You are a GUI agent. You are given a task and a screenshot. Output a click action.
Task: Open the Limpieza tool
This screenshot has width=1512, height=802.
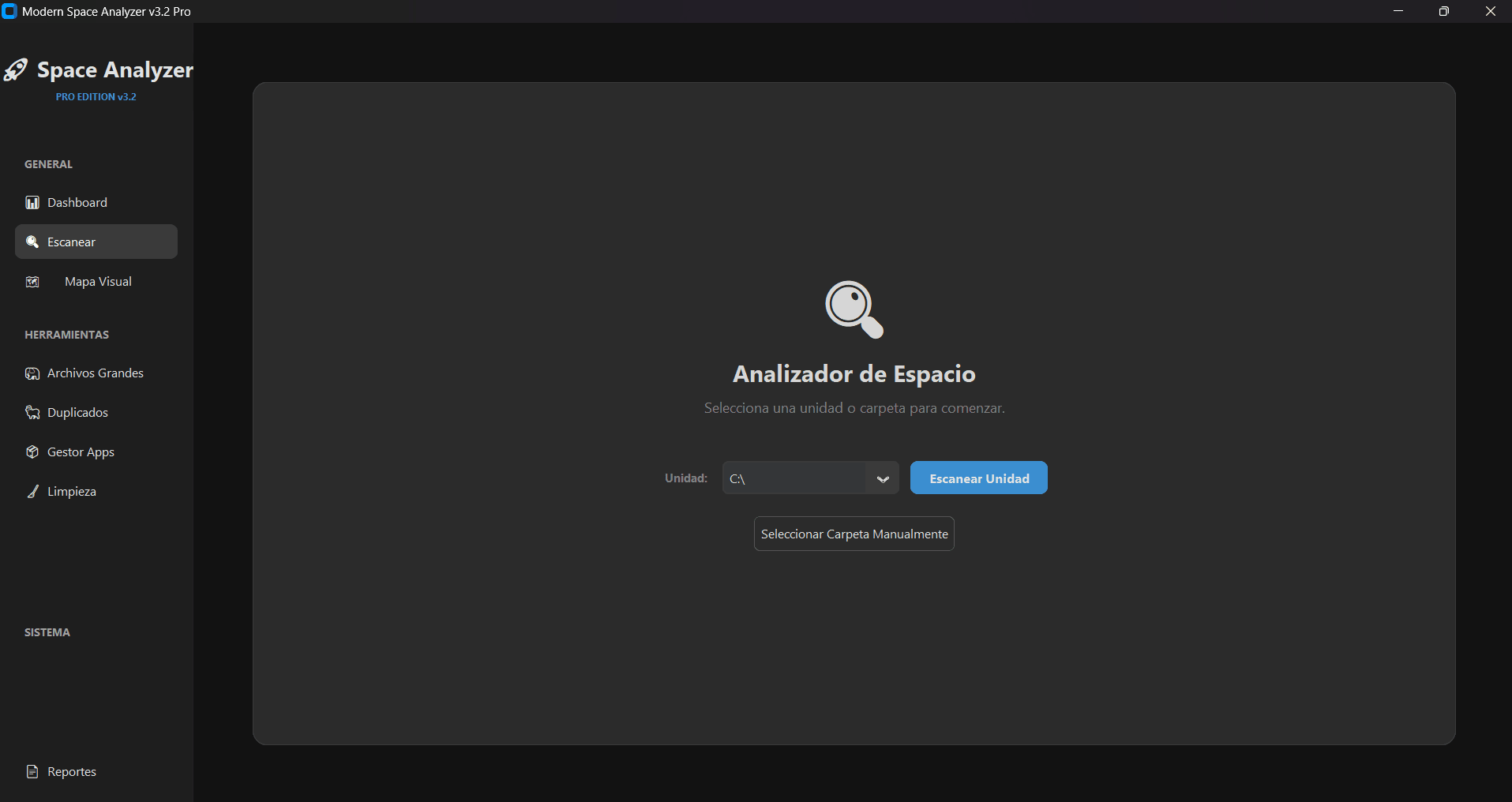pyautogui.click(x=96, y=491)
